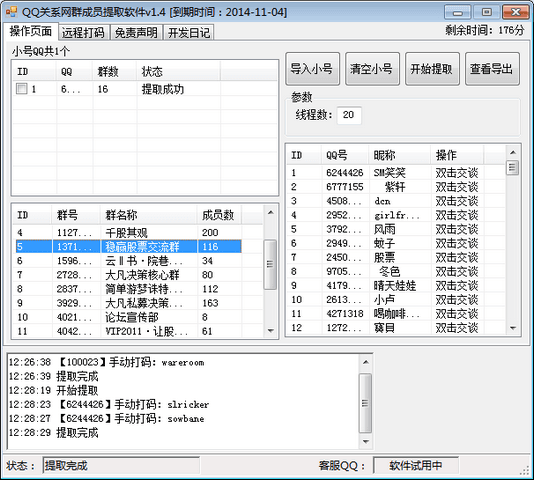Click 提取成功 status in account row 1
Image resolution: width=534 pixels, height=480 pixels.
click(163, 89)
